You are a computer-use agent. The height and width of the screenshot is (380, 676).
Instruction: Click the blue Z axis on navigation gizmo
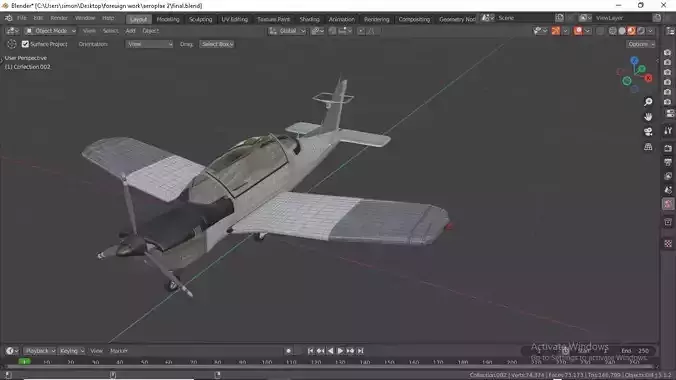click(x=635, y=61)
